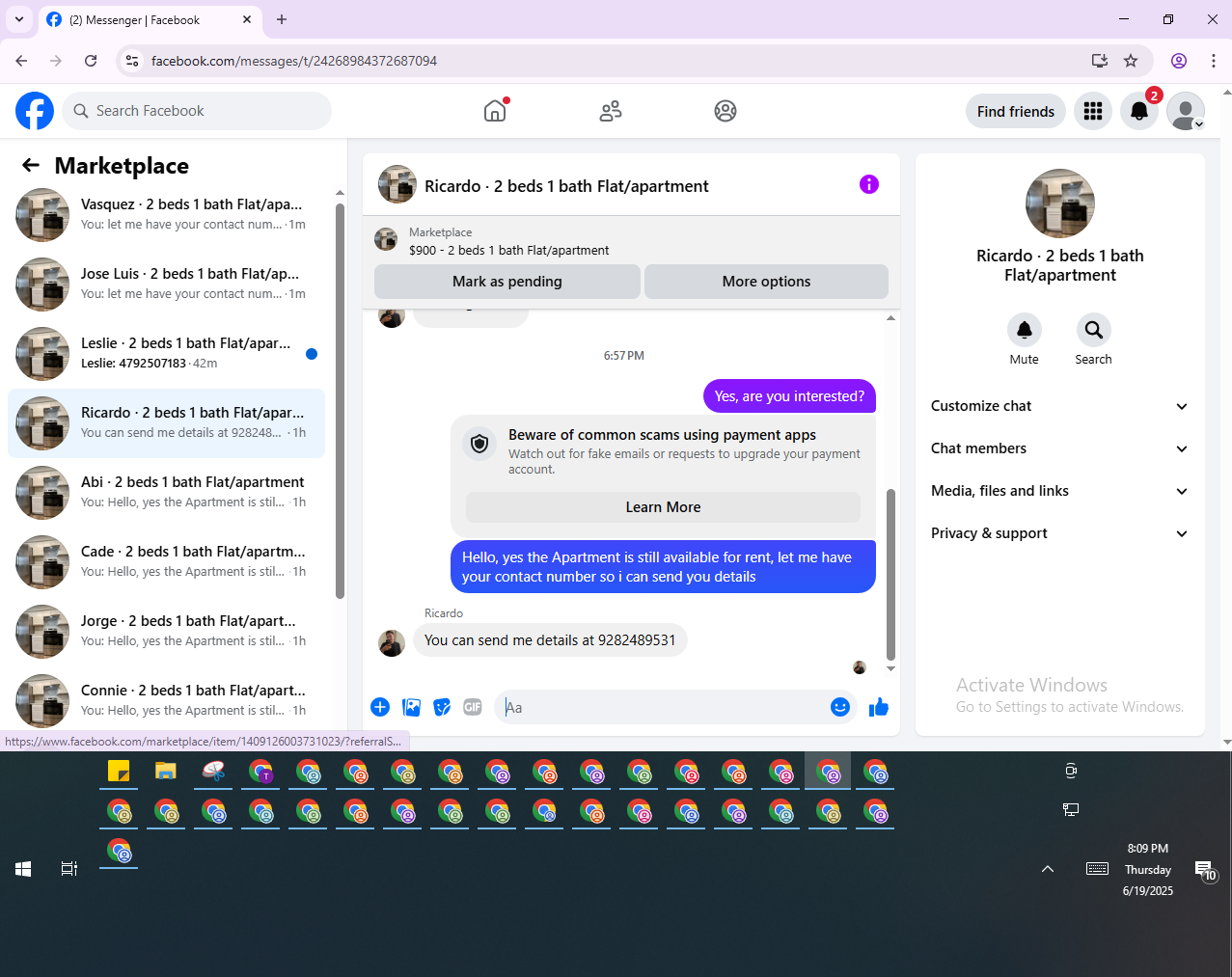Image resolution: width=1232 pixels, height=977 pixels.
Task: Choose a sticker in the composer
Action: point(442,707)
